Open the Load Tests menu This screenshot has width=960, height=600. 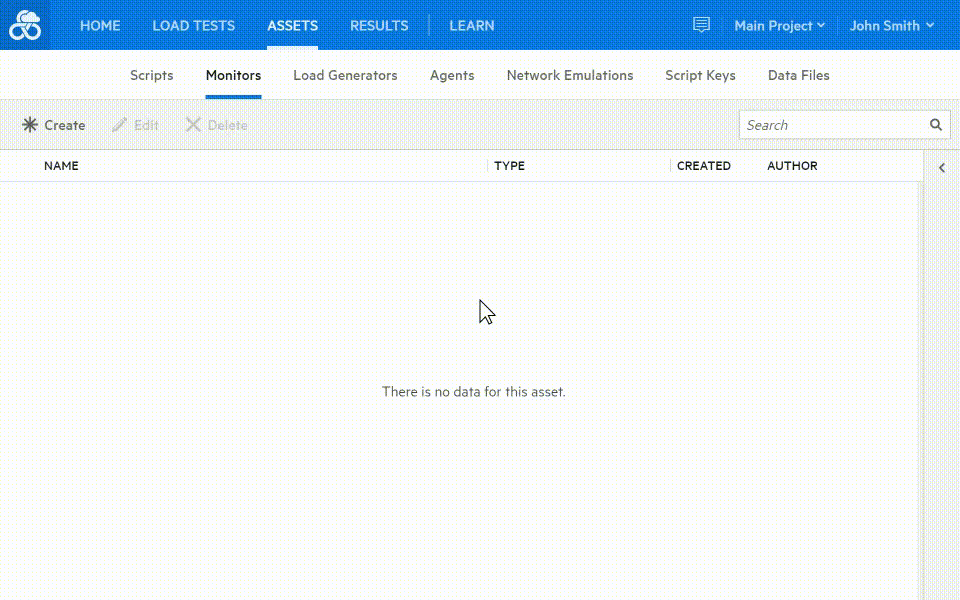(193, 26)
